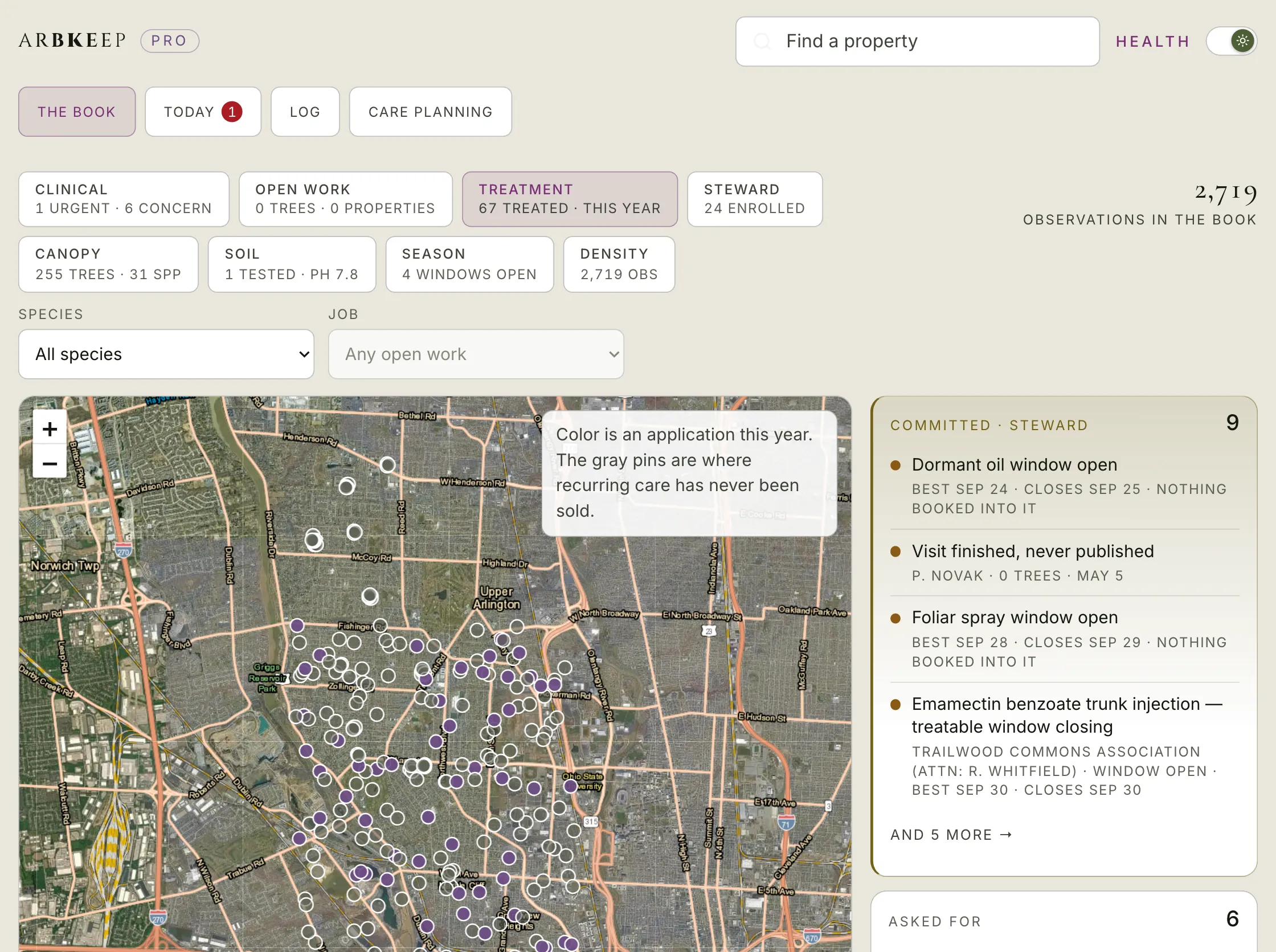Screen dimensions: 1276x952
Task: Select the Density 2,719 obs chip
Action: [619, 264]
